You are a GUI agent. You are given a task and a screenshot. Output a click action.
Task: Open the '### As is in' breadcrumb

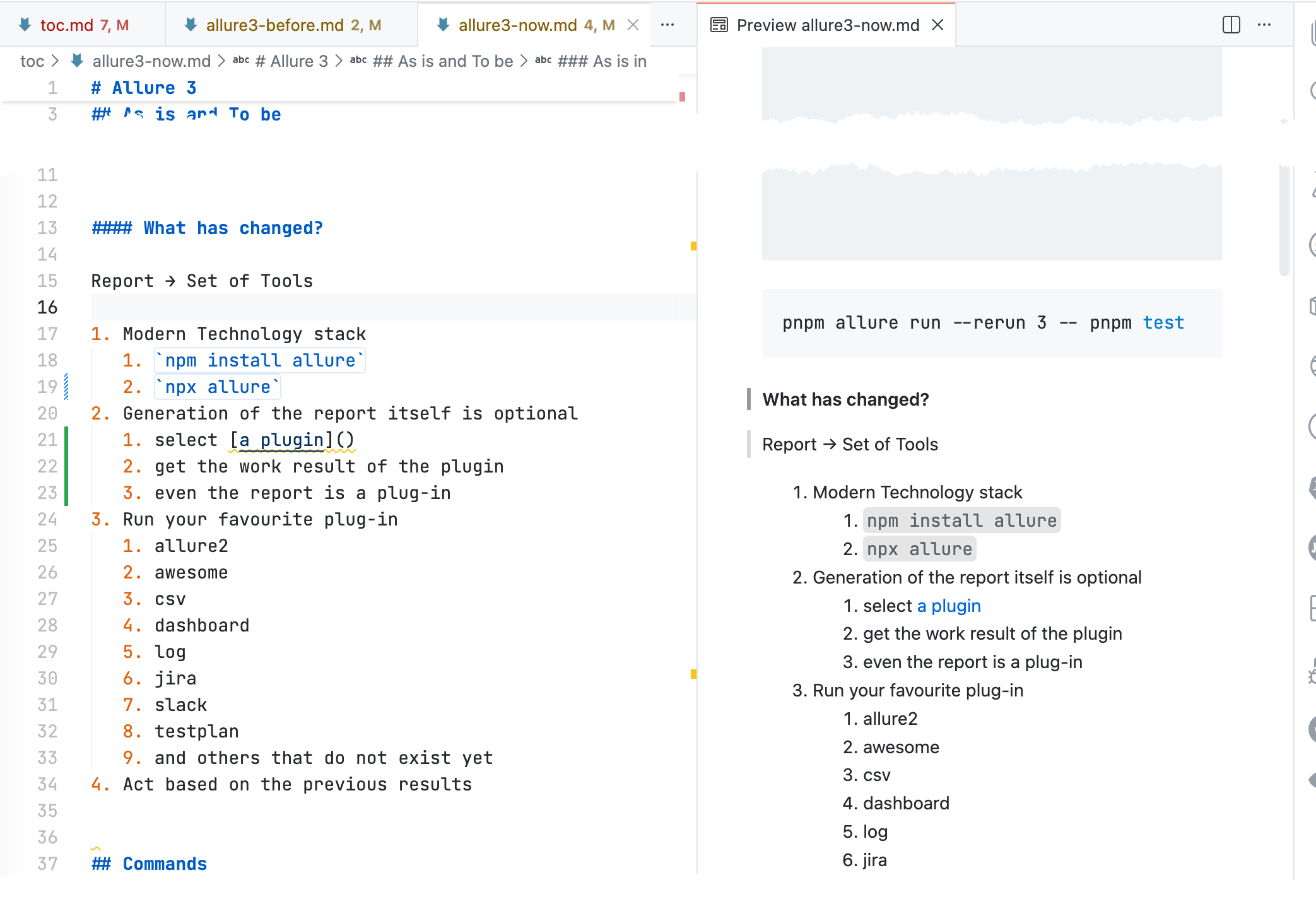(602, 61)
